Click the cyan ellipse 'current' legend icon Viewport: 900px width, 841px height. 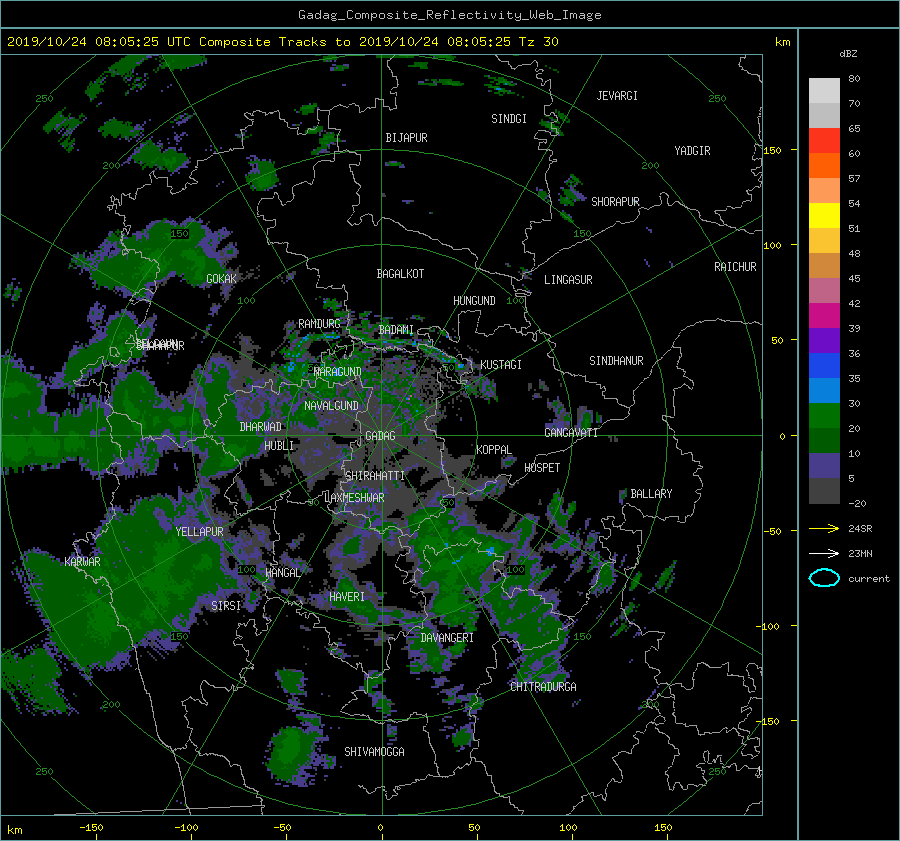[824, 578]
